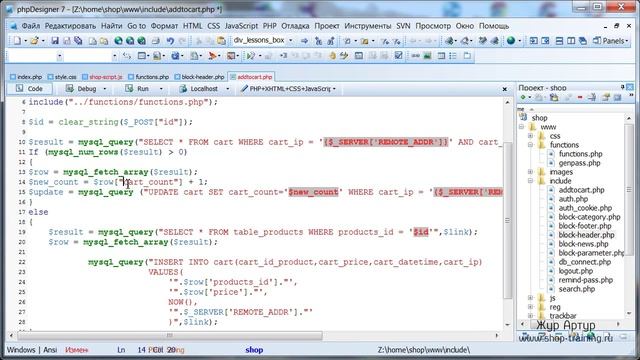
Task: Expand the js folder in project tree
Action: (530, 298)
